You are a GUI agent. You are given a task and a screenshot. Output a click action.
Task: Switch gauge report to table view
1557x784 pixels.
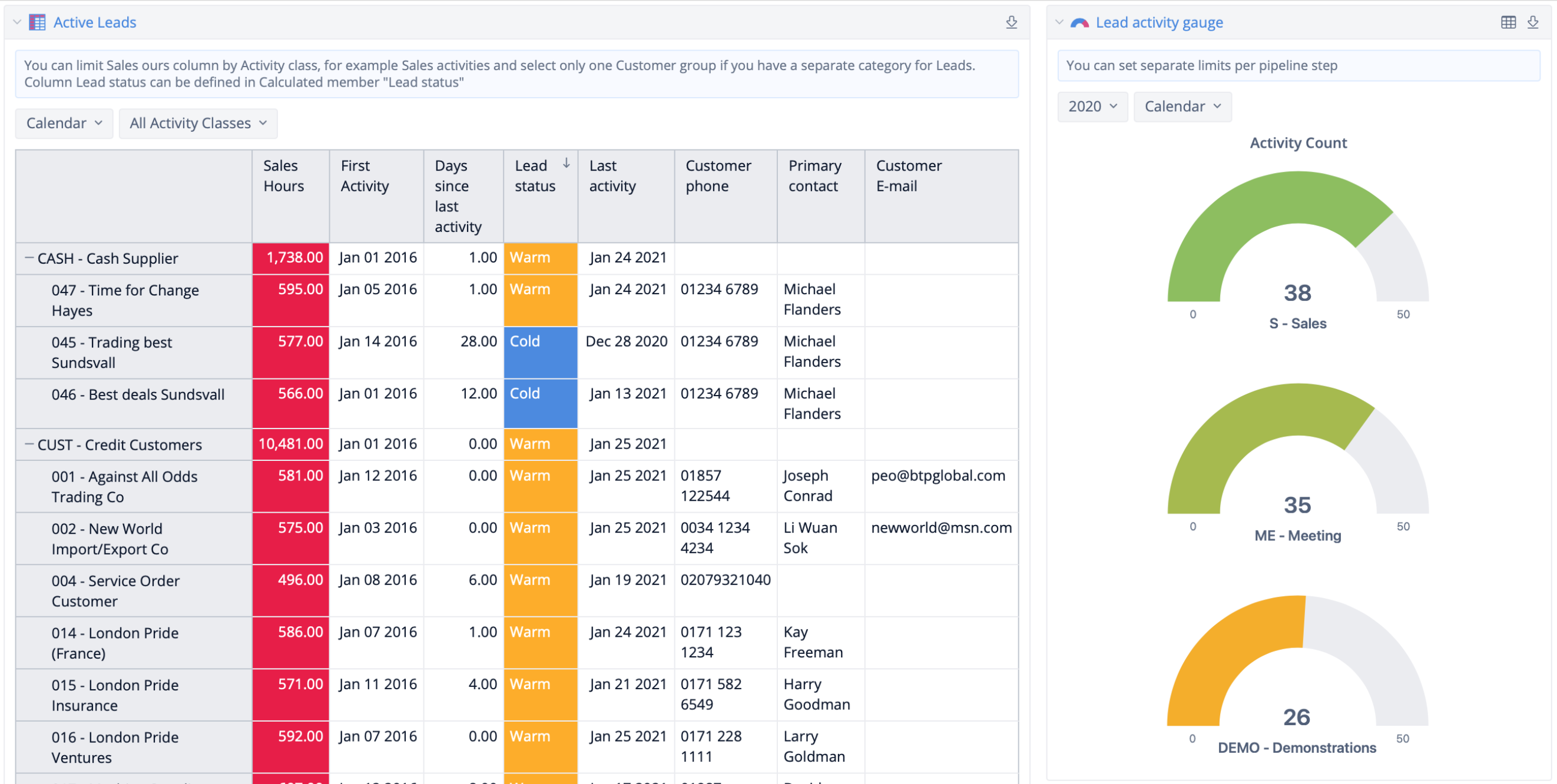1508,22
